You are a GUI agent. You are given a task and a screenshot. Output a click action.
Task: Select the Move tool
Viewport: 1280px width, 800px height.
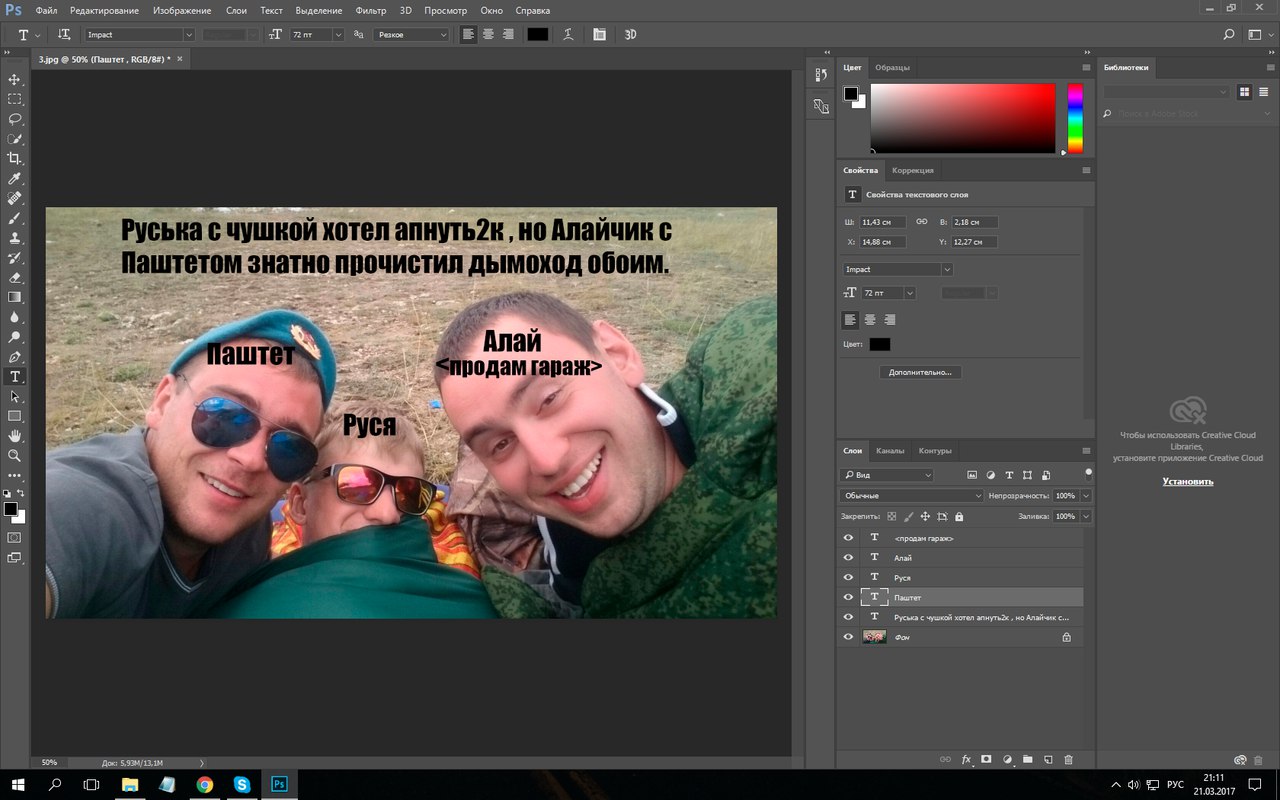pyautogui.click(x=15, y=79)
